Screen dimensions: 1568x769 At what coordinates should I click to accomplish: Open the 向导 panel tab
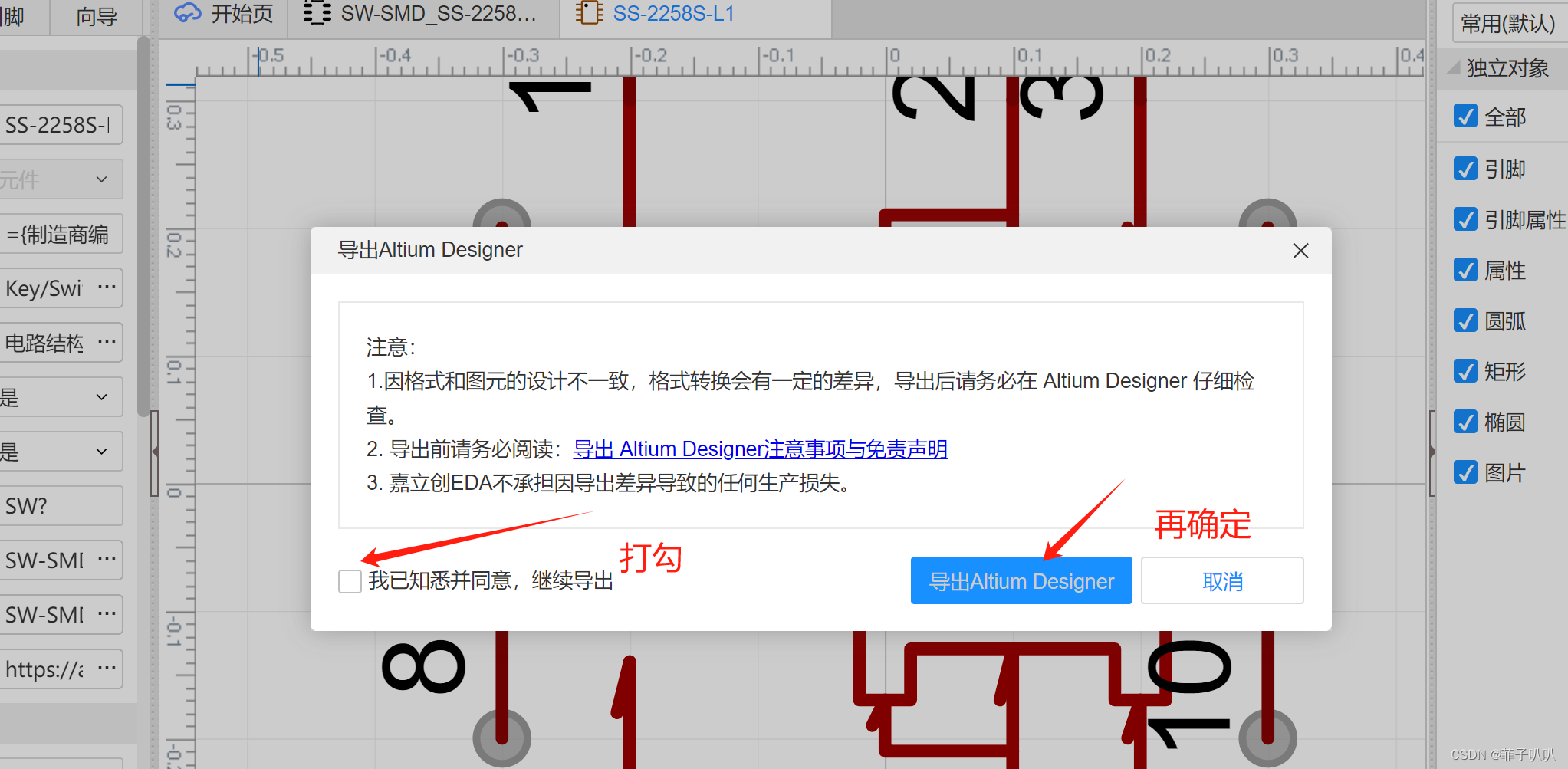[96, 16]
